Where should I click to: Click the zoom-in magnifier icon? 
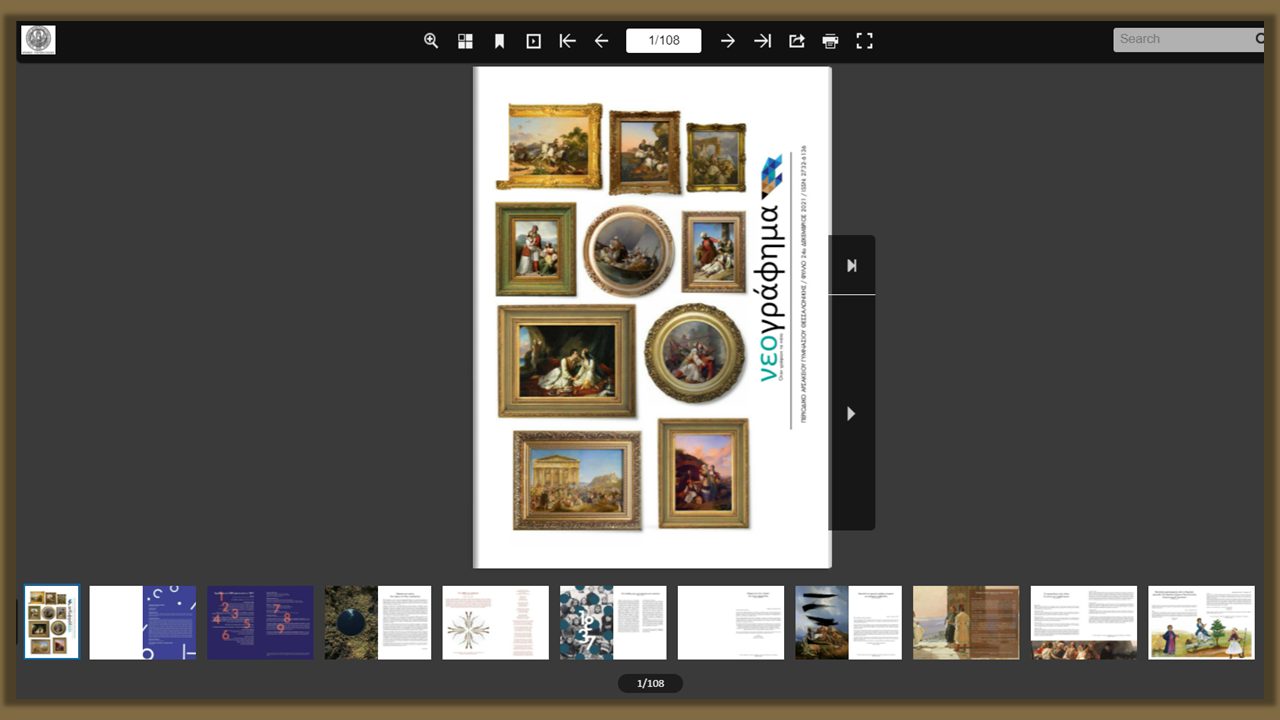pyautogui.click(x=431, y=41)
